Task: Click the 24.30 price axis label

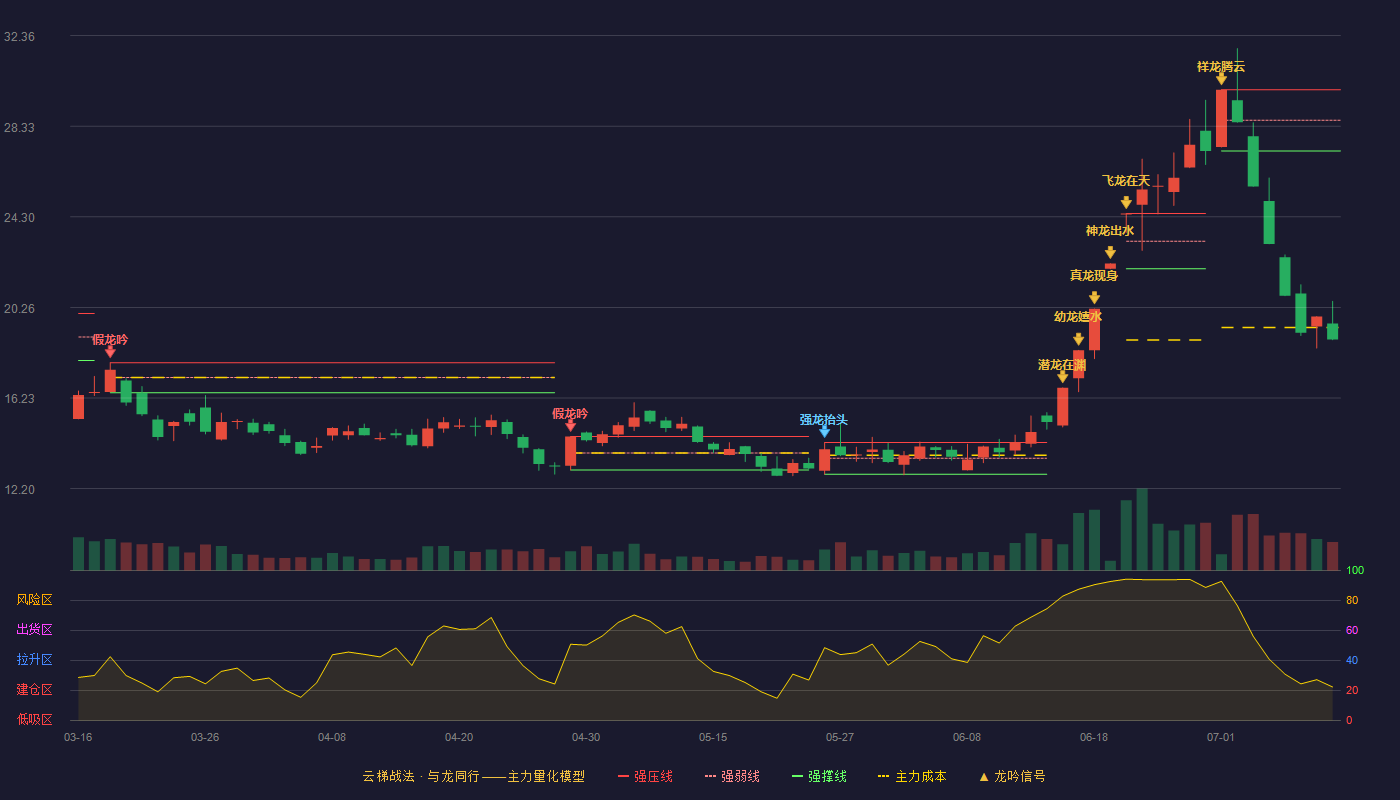Action: 19,218
